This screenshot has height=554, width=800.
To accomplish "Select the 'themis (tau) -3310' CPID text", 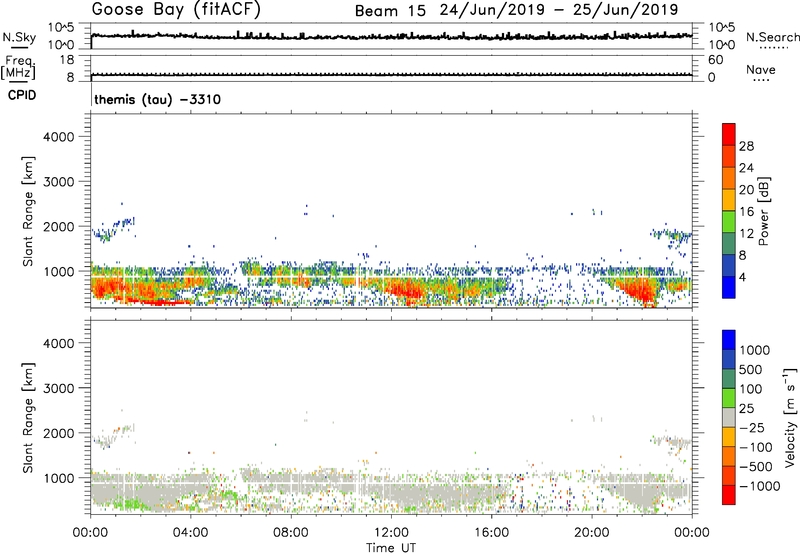I will coord(158,99).
